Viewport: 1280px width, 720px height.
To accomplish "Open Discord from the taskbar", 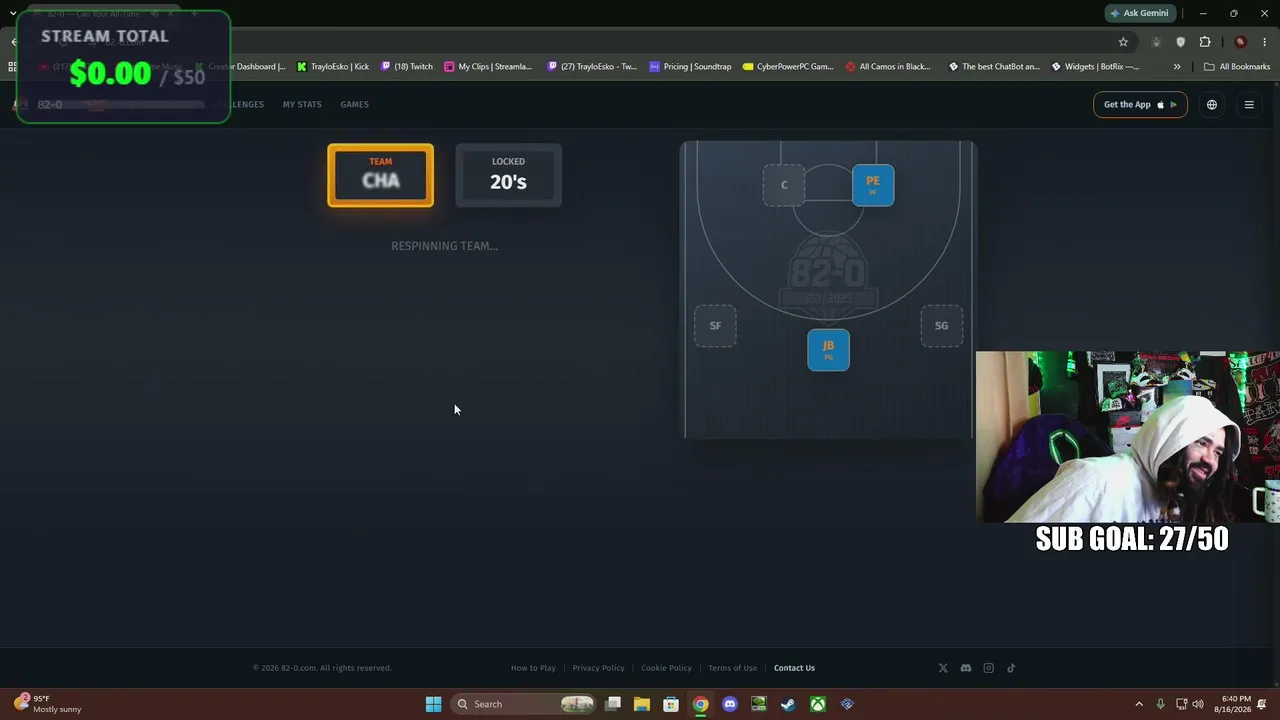I will point(730,704).
